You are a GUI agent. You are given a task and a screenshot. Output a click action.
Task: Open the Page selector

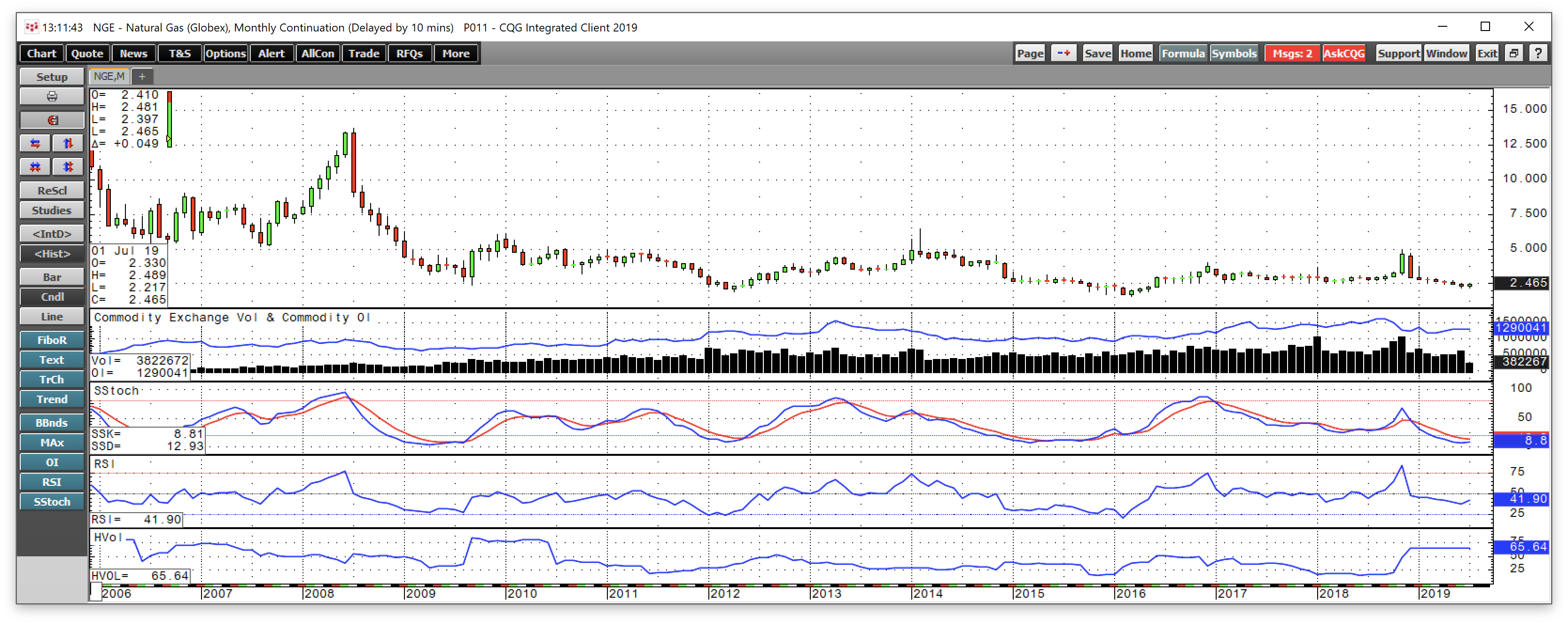[1029, 53]
